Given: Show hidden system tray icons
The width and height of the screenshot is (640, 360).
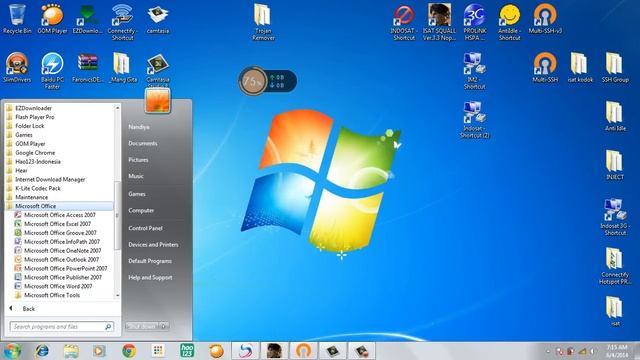Looking at the screenshot, I should click(x=548, y=351).
